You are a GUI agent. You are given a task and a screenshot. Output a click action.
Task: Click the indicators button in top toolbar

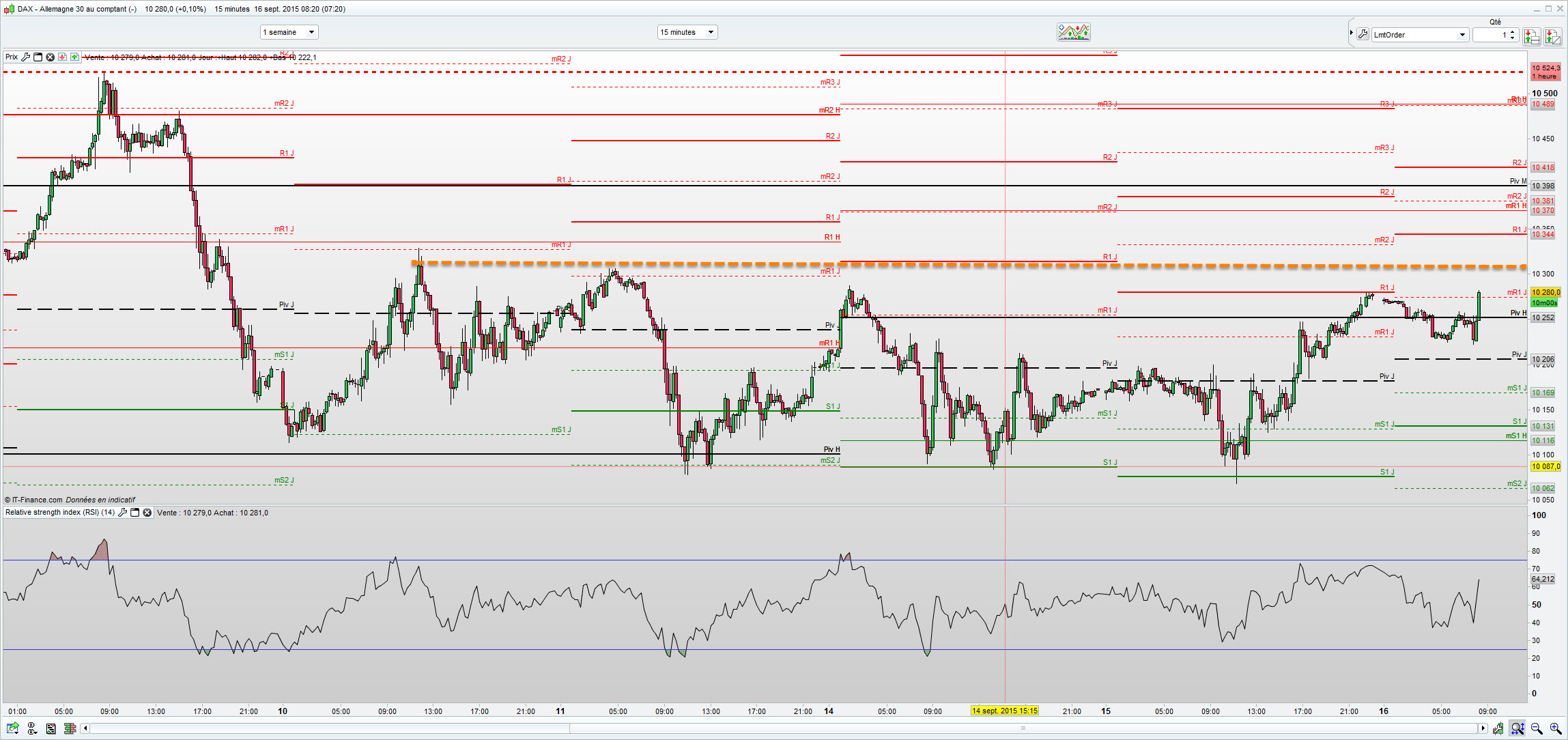(1073, 32)
